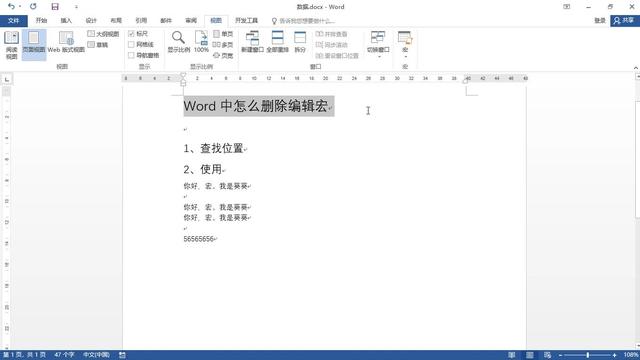Save the document with the floppy icon
This screenshot has width=640, height=360.
(55, 7)
